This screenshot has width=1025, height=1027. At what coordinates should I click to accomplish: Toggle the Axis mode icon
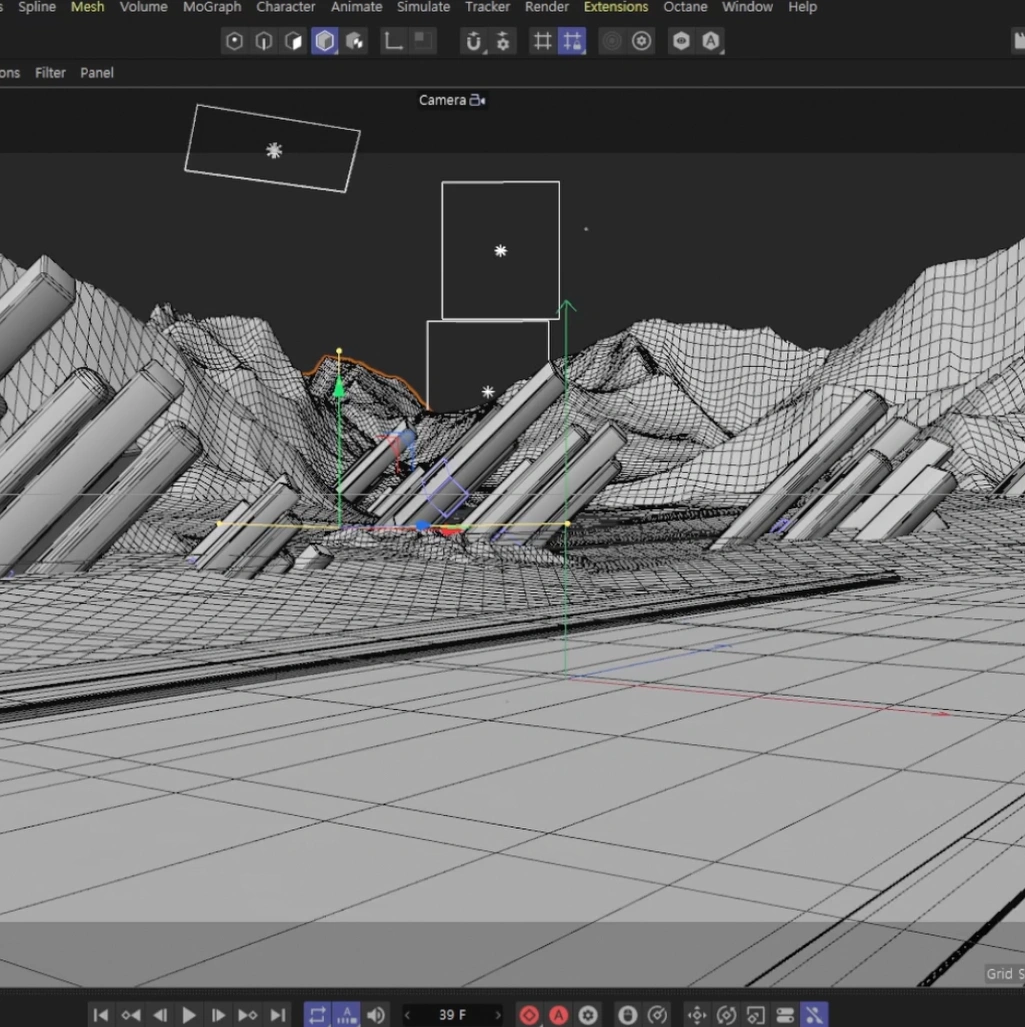point(393,41)
